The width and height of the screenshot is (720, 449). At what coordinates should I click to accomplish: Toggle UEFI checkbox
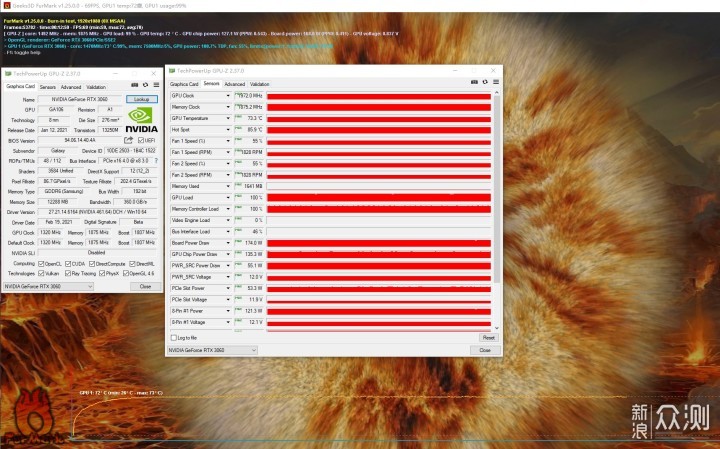141,140
